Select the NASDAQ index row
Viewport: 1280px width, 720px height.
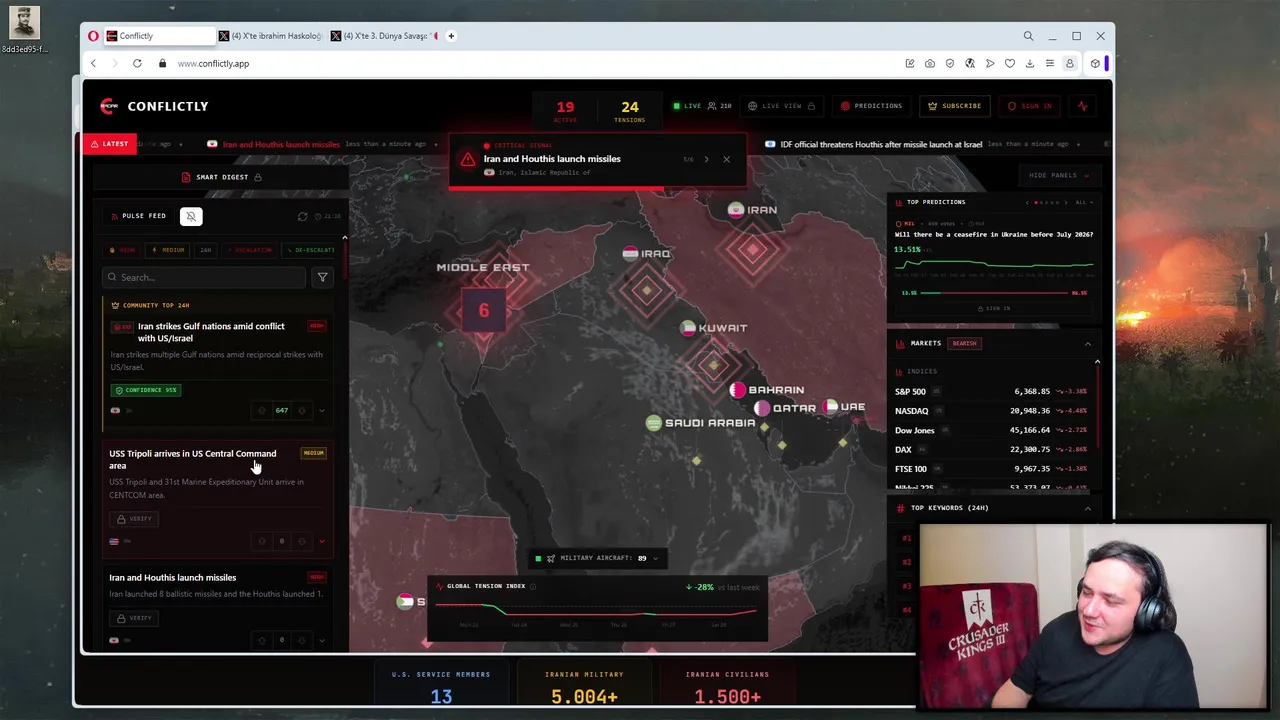pos(990,411)
